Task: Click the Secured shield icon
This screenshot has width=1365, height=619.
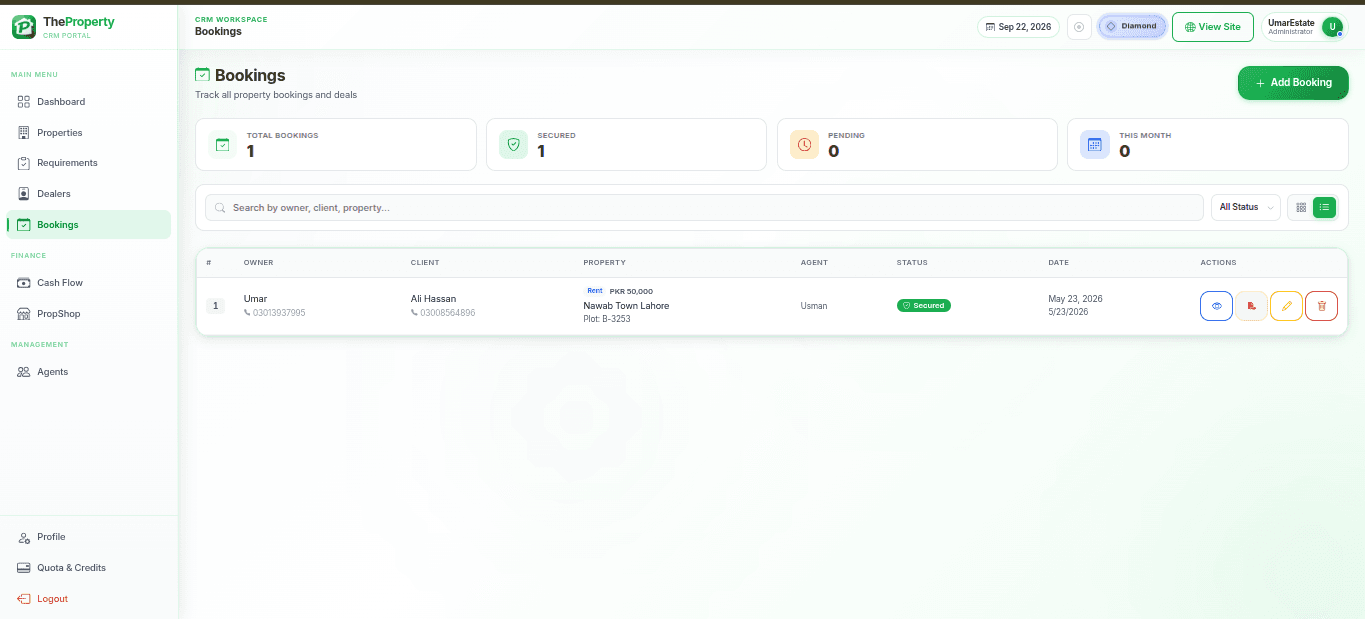Action: [x=513, y=145]
